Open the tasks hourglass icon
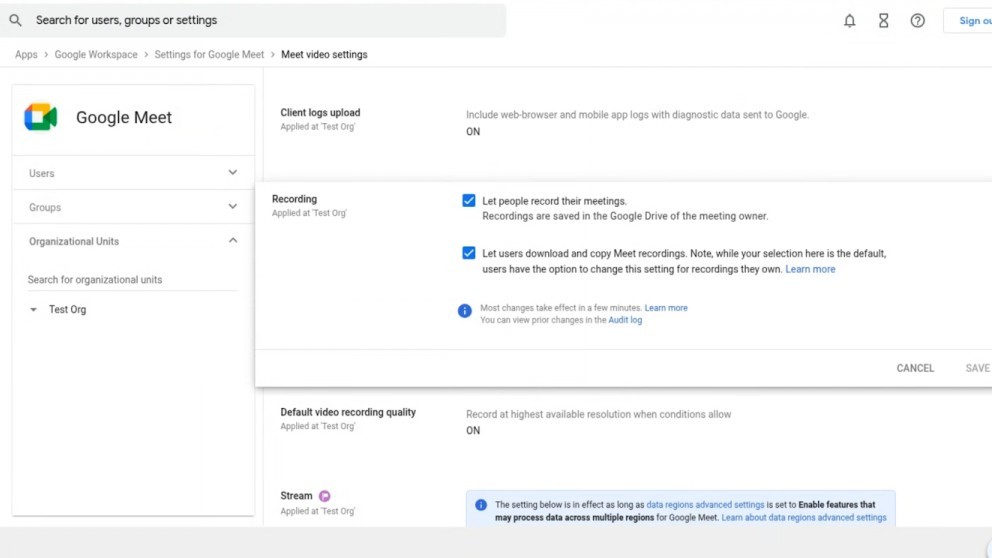Viewport: 992px width, 558px height. coord(884,20)
